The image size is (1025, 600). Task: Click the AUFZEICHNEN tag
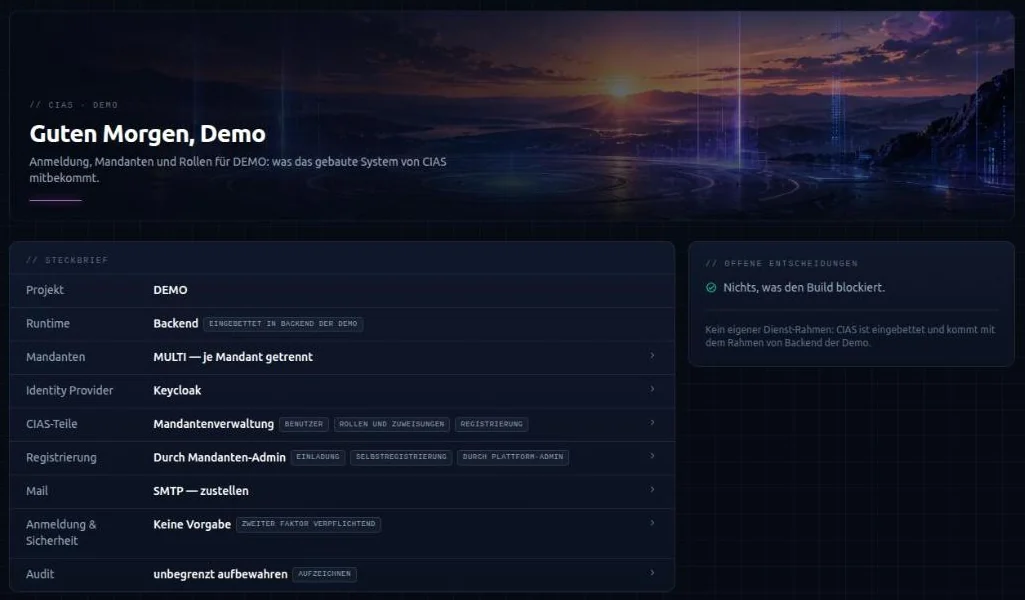(324, 574)
